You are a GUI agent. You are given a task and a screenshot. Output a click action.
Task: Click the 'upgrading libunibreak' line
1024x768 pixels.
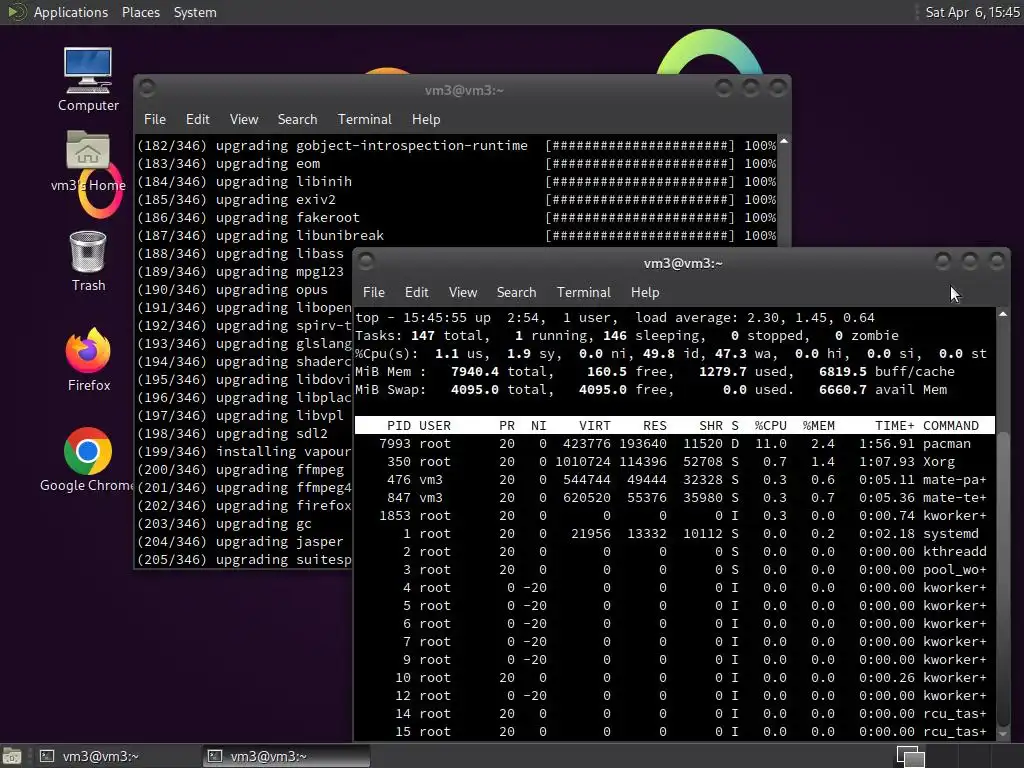456,235
